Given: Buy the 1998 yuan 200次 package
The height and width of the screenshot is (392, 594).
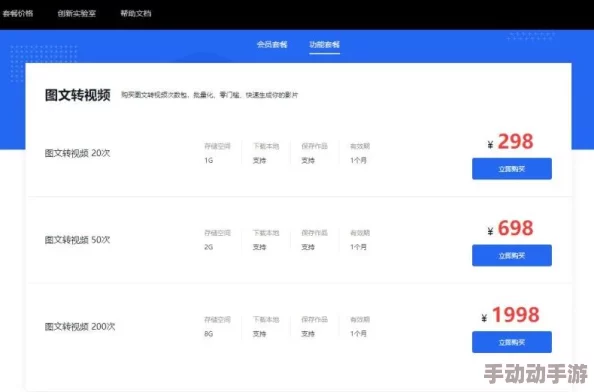Looking at the screenshot, I should (512, 342).
